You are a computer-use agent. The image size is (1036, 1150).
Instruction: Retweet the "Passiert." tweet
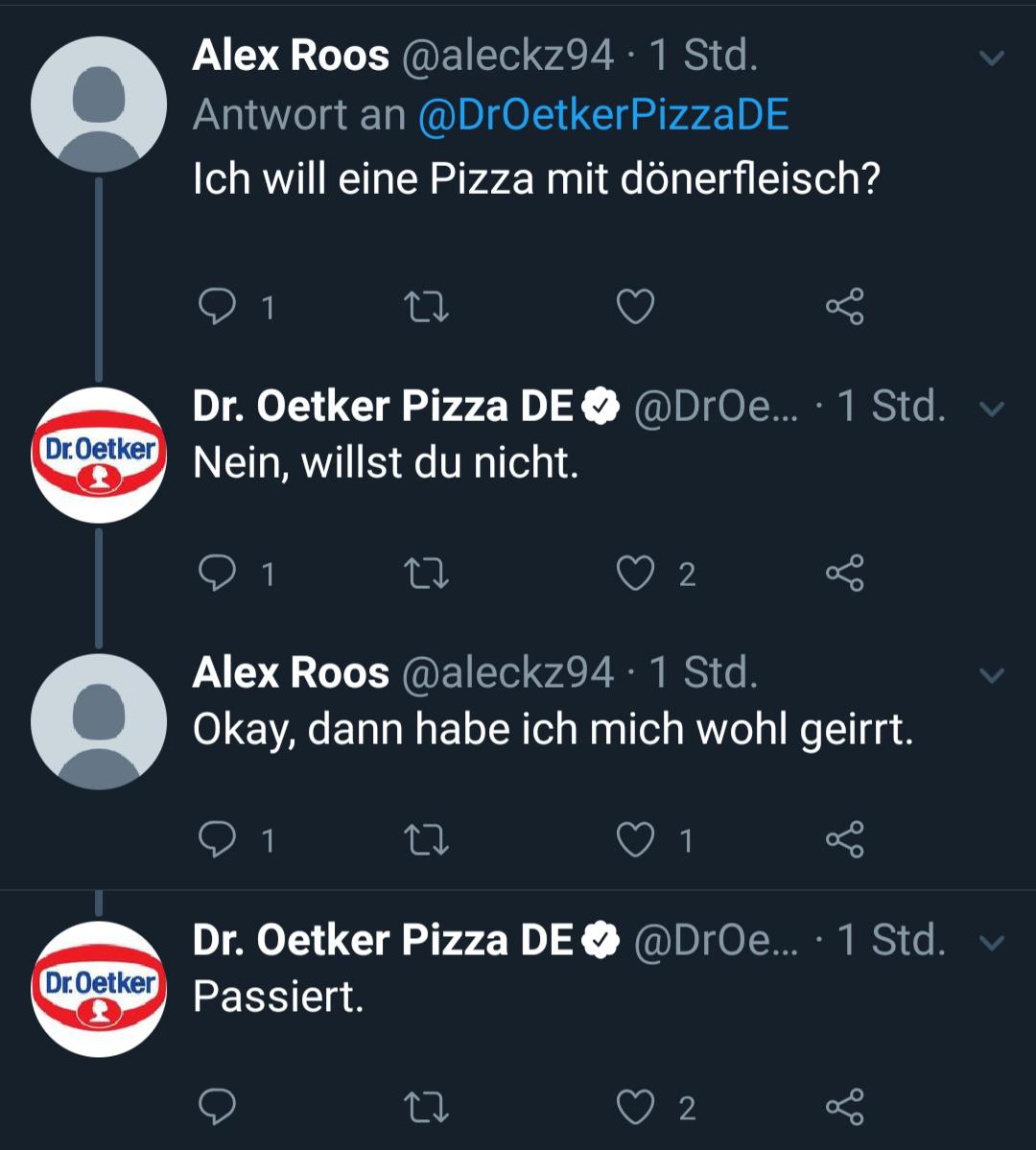pyautogui.click(x=426, y=1107)
